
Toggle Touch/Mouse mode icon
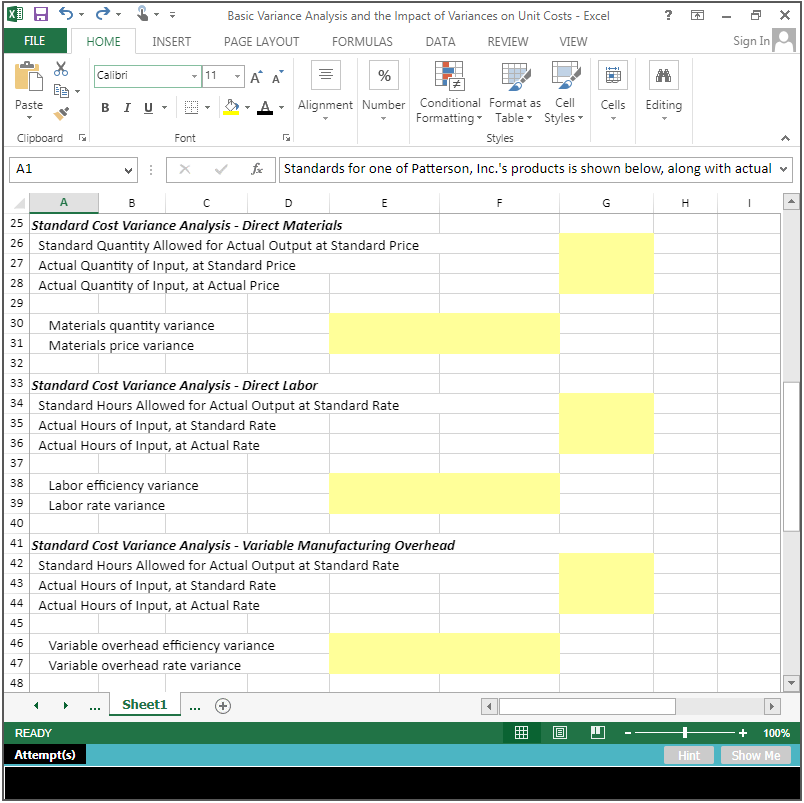pyautogui.click(x=143, y=14)
